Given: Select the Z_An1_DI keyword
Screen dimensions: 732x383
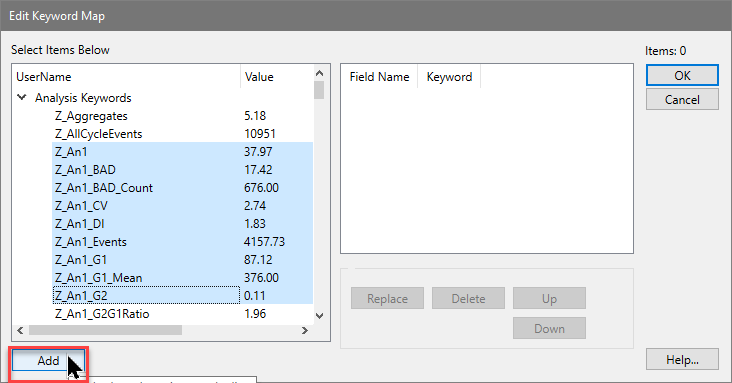Looking at the screenshot, I should 79,224.
